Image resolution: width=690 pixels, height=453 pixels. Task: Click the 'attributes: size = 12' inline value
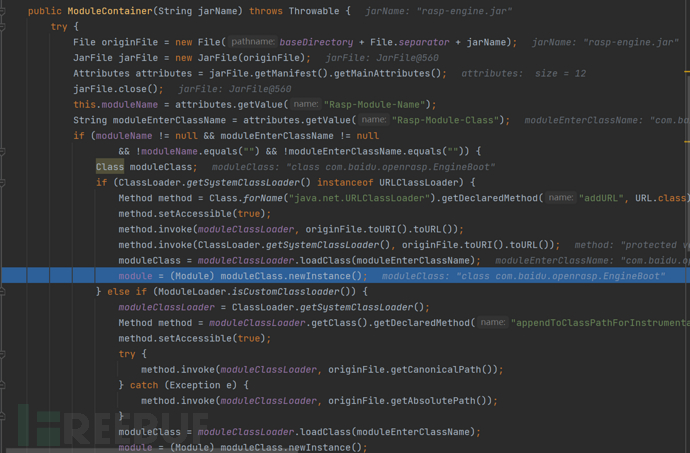click(524, 74)
